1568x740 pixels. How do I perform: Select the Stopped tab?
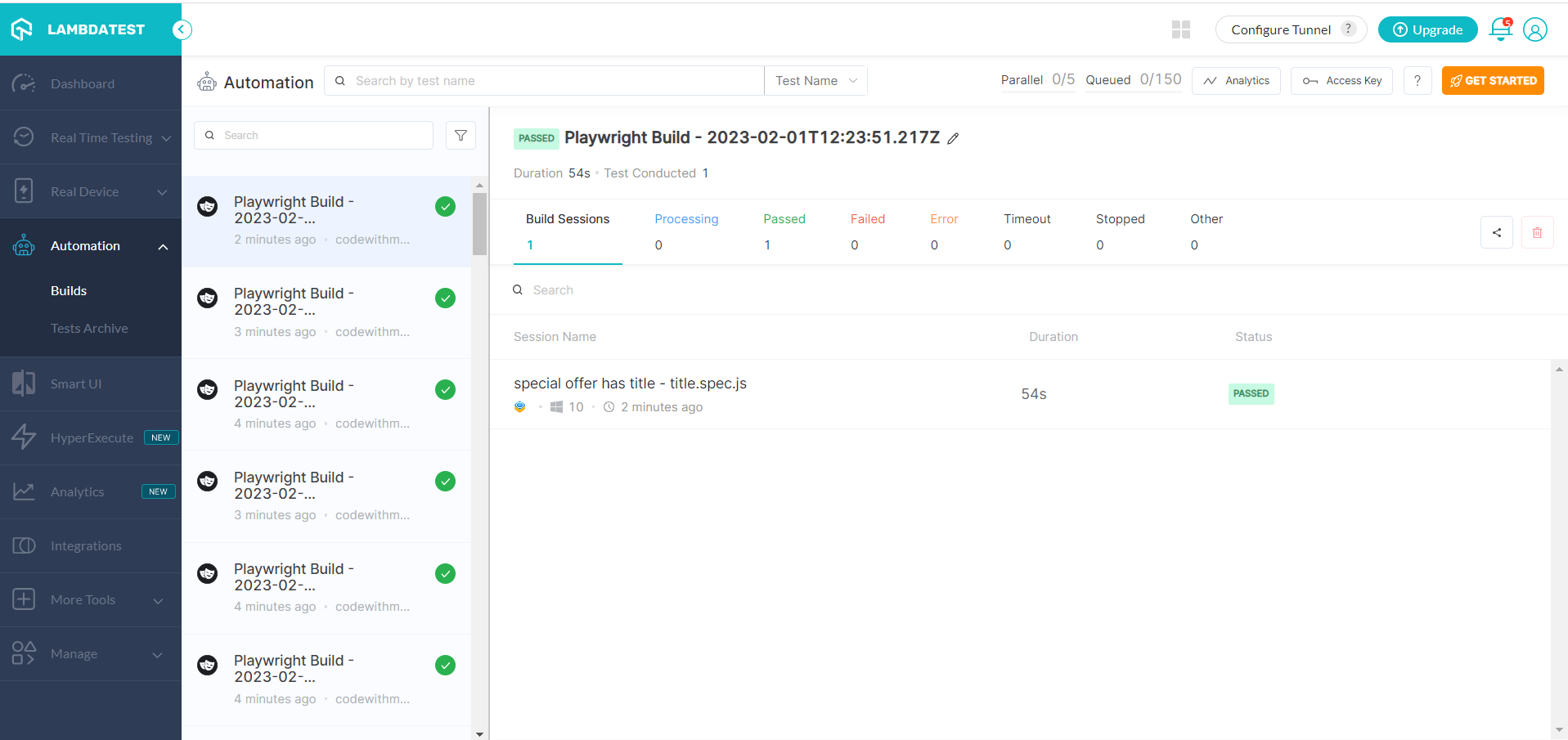pyautogui.click(x=1121, y=231)
